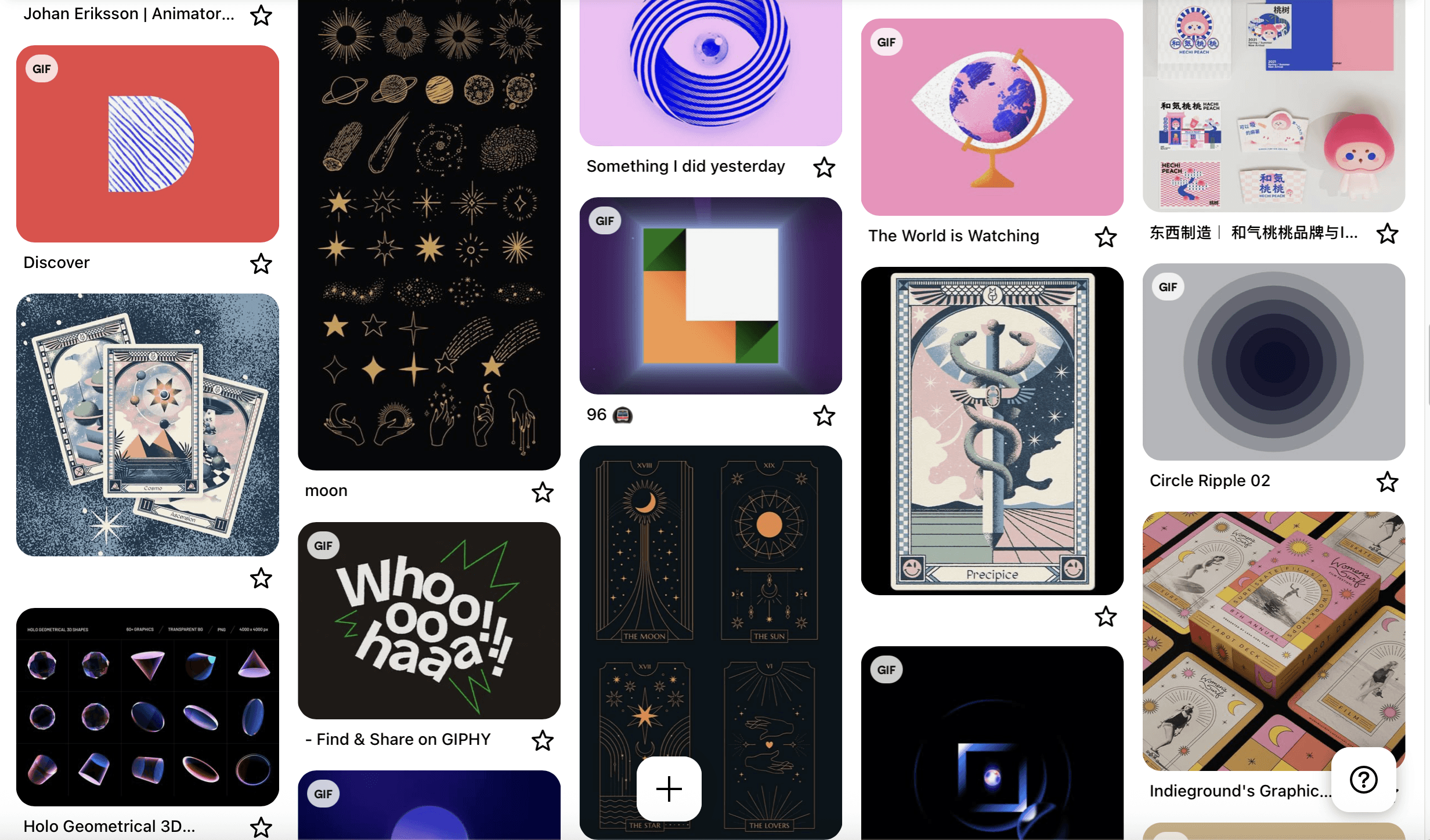This screenshot has width=1430, height=840.
Task: Click the star beside Something I did yesterday
Action: point(824,167)
